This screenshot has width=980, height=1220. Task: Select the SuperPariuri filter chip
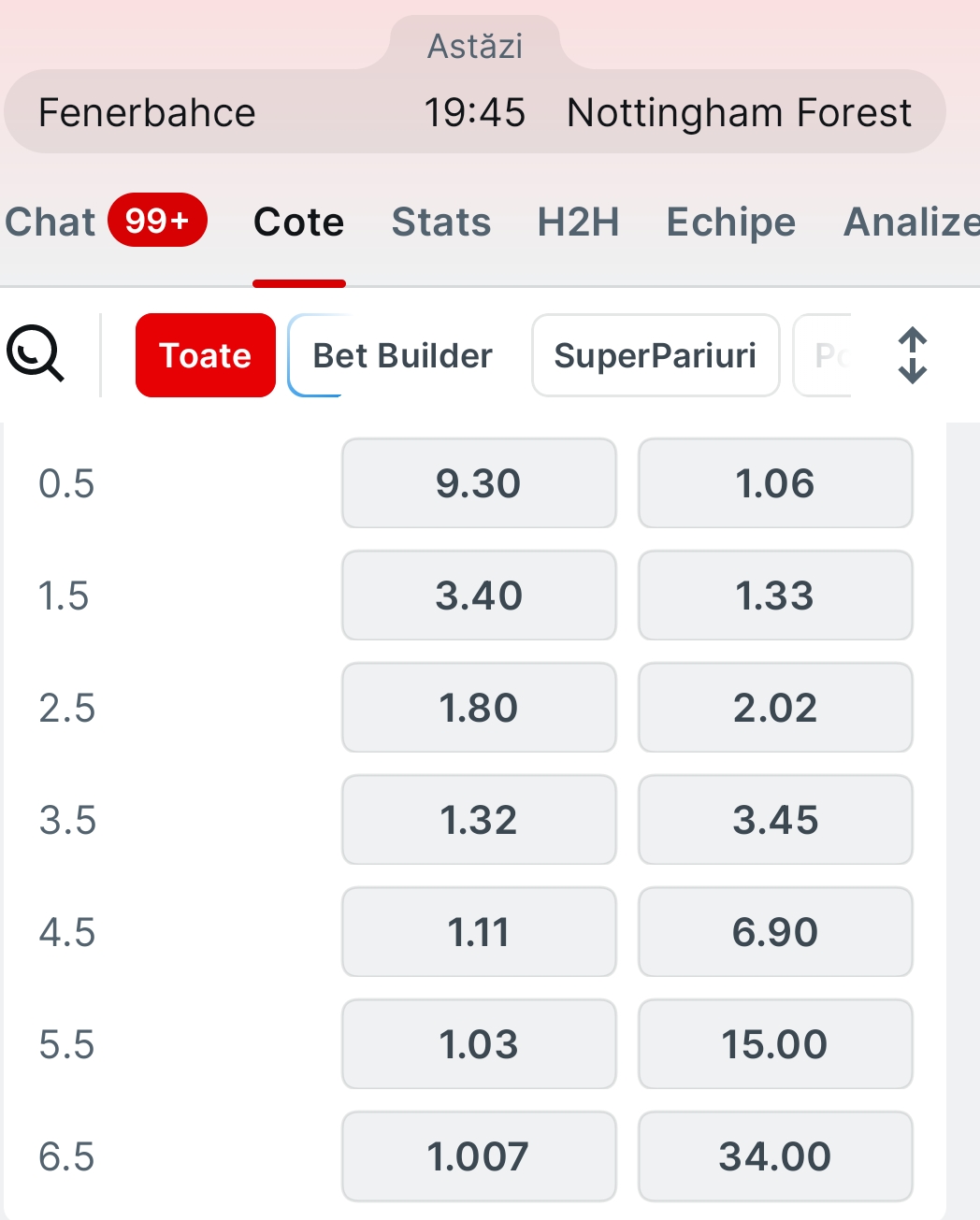pos(655,355)
